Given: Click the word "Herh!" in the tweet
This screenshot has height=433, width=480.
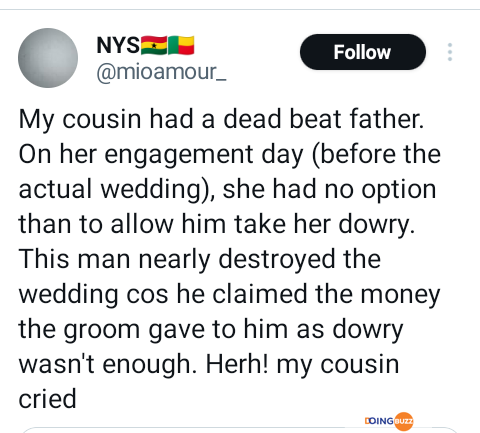Looking at the screenshot, I should pyautogui.click(x=237, y=364).
